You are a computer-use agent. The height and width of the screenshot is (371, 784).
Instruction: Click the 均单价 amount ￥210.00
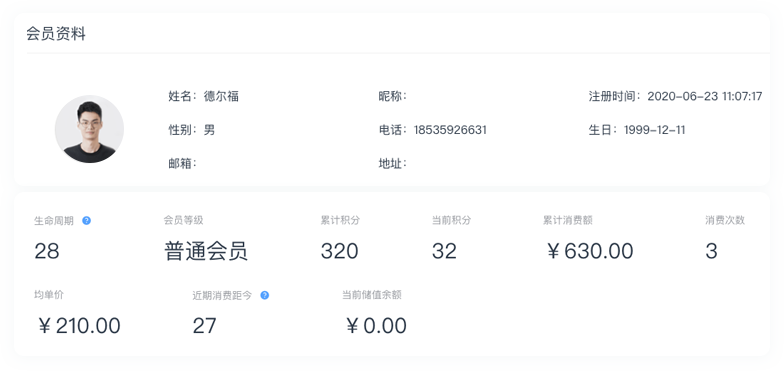(79, 326)
